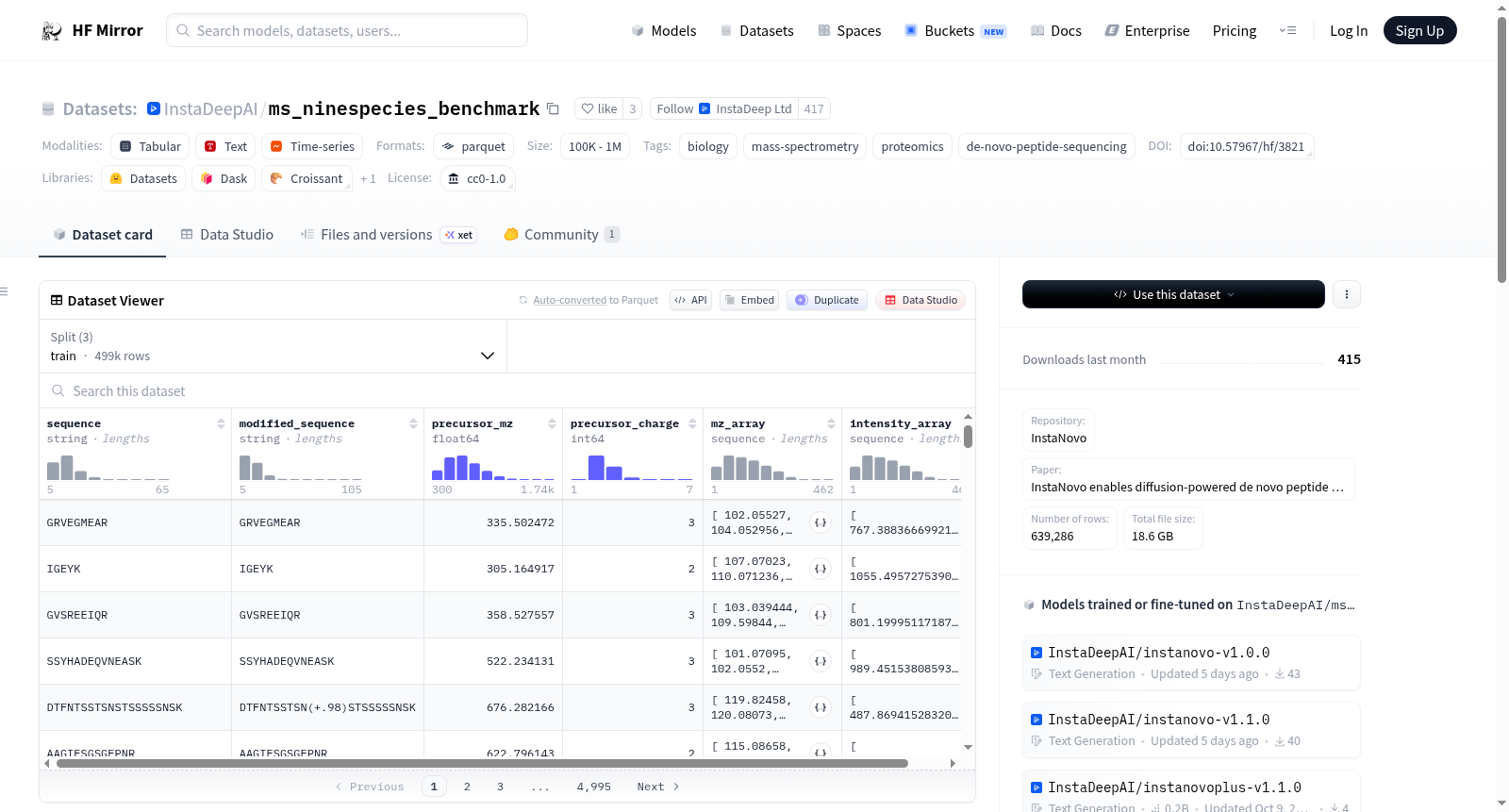Click the Croissant library tag
Image resolution: width=1509 pixels, height=812 pixels.
coord(307,179)
